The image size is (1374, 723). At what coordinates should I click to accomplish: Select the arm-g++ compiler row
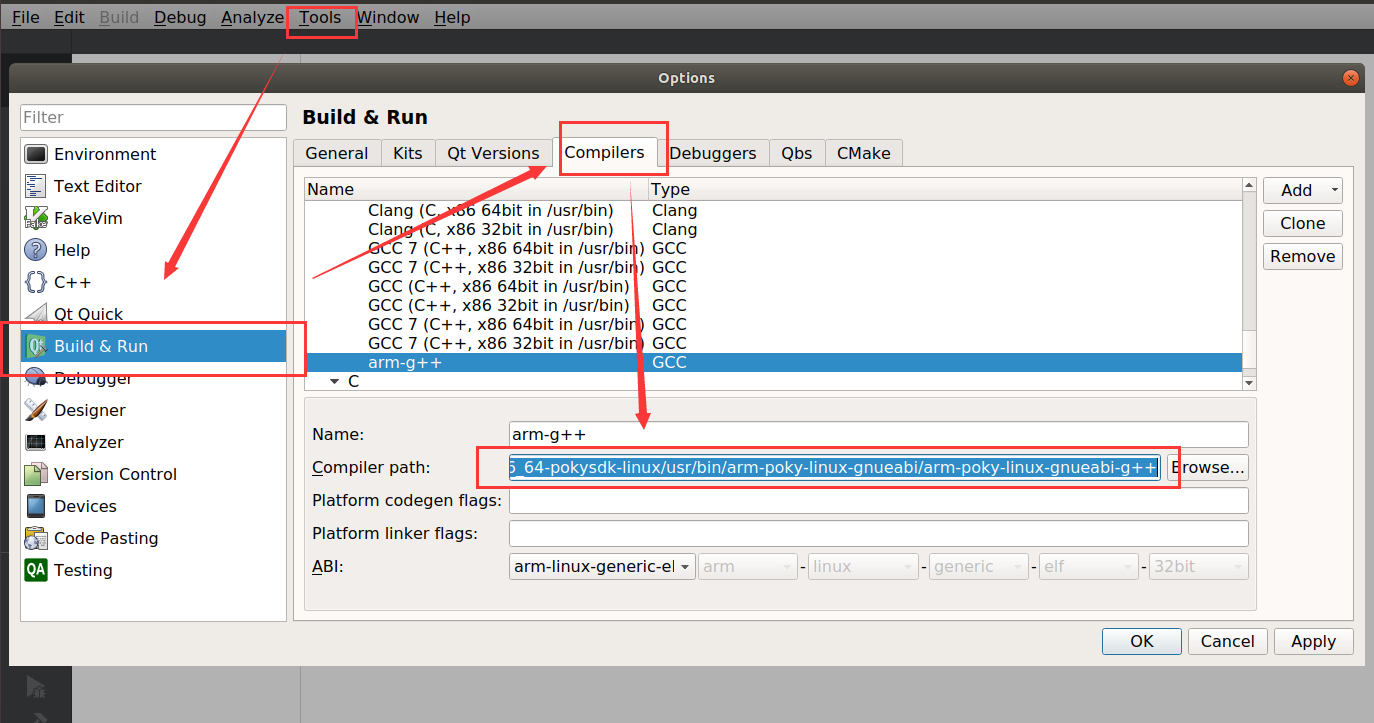pyautogui.click(x=773, y=362)
